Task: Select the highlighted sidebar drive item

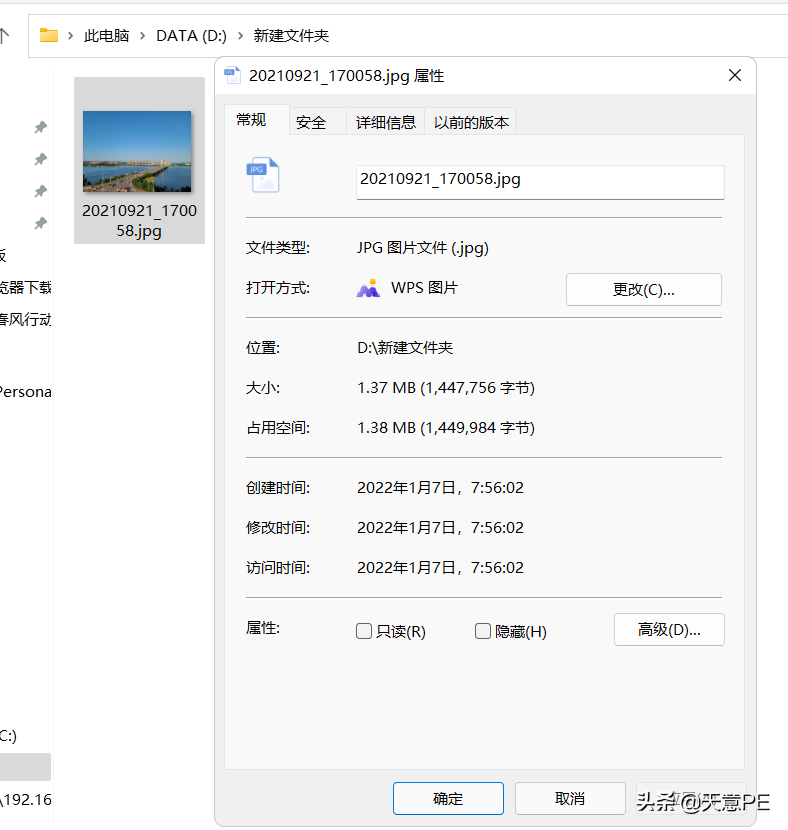Action: 25,767
